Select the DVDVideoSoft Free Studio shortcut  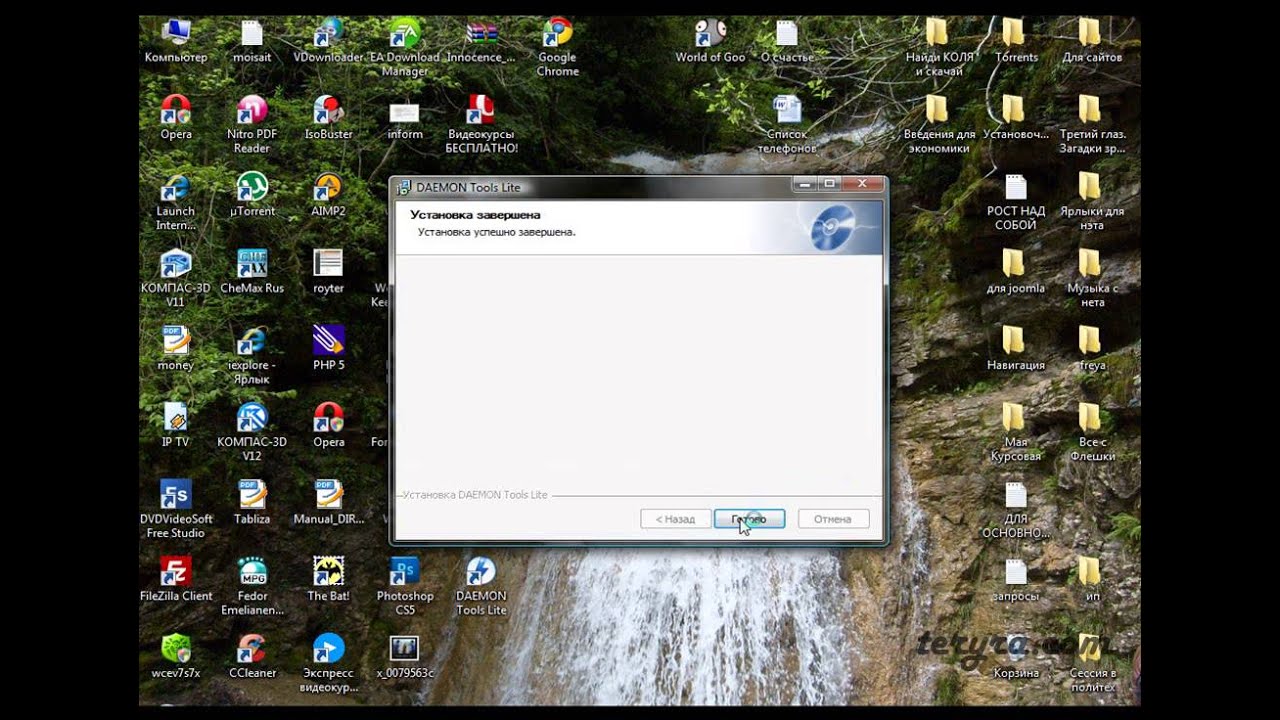coord(176,509)
